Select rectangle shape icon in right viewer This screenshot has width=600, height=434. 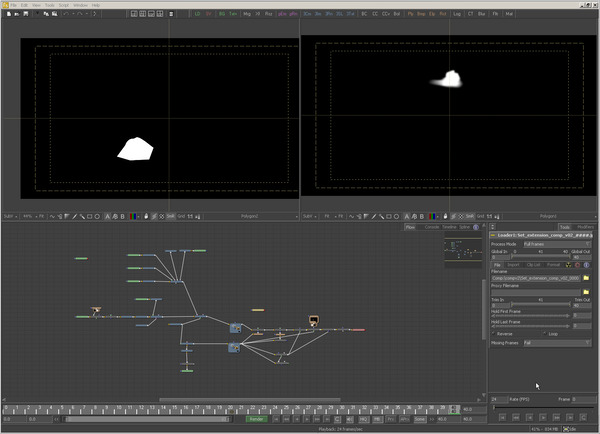click(389, 217)
